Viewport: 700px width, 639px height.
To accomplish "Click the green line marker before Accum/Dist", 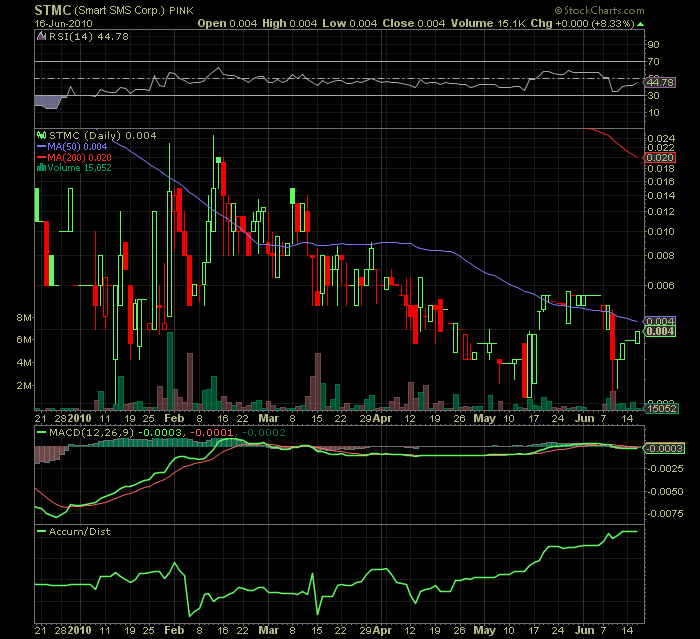I will [42, 531].
